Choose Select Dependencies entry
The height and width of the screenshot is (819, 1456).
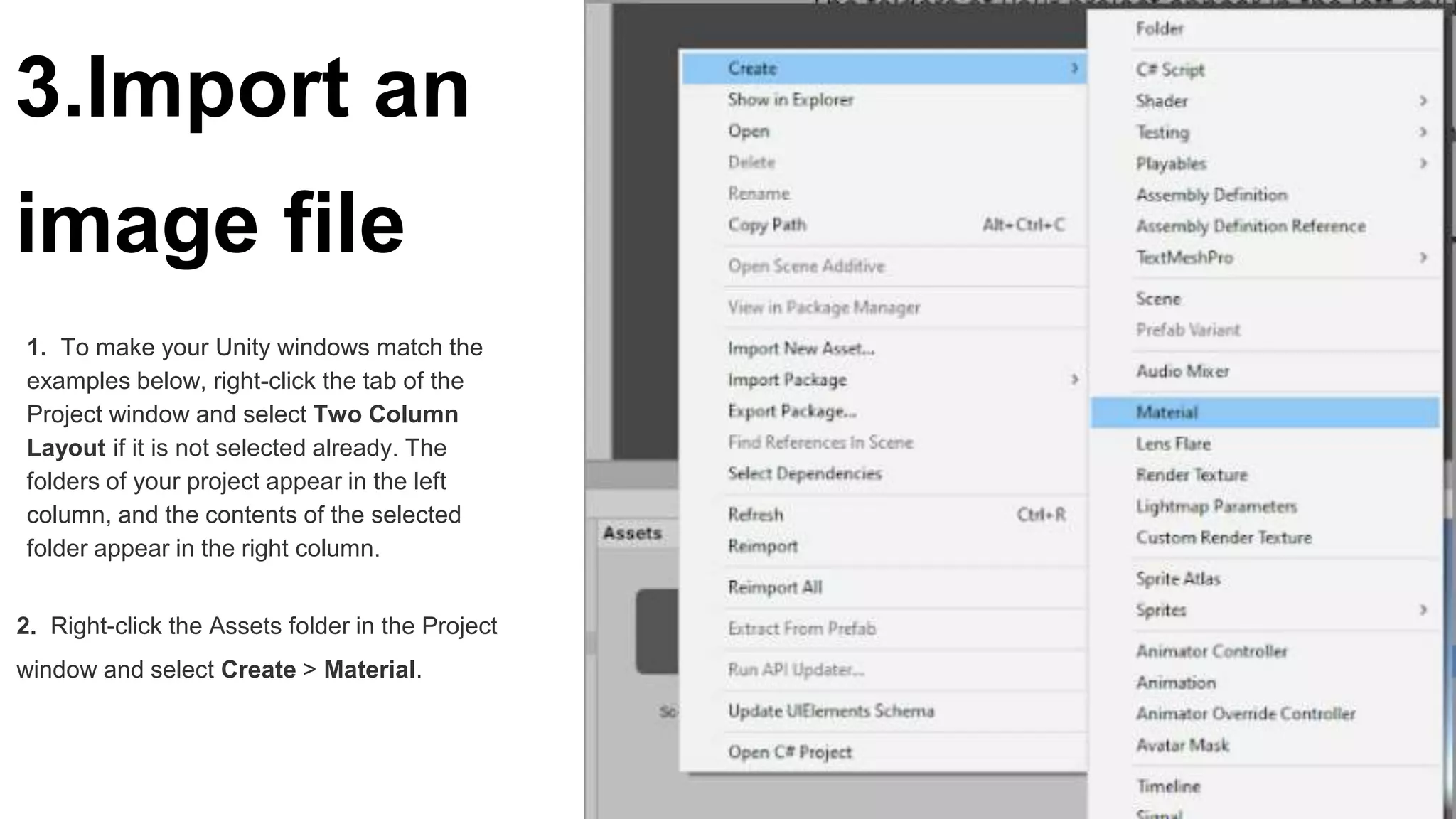[884, 473]
